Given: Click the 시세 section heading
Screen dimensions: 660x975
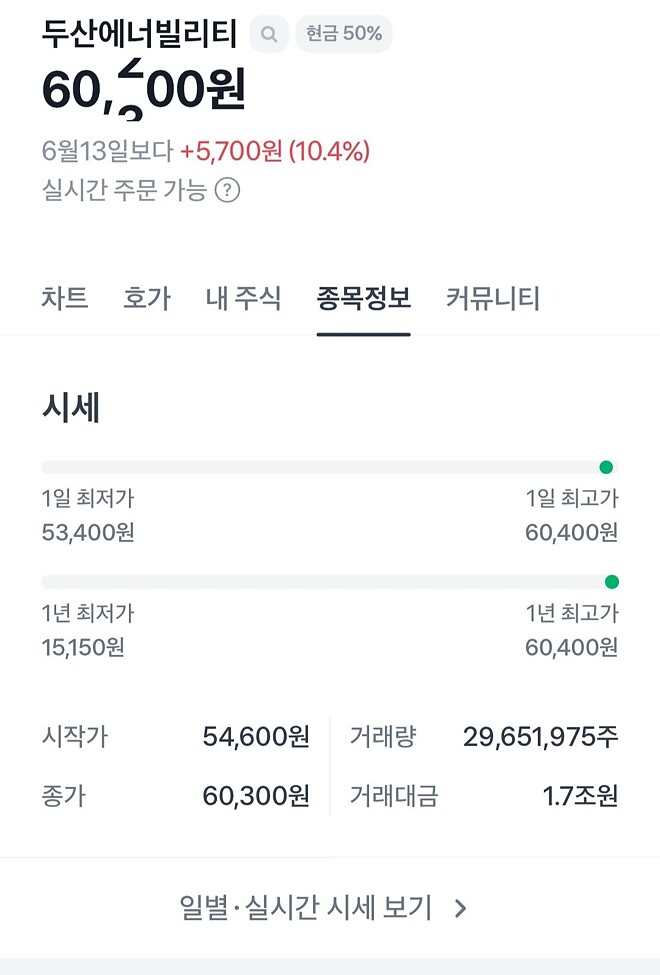Looking at the screenshot, I should 72,408.
